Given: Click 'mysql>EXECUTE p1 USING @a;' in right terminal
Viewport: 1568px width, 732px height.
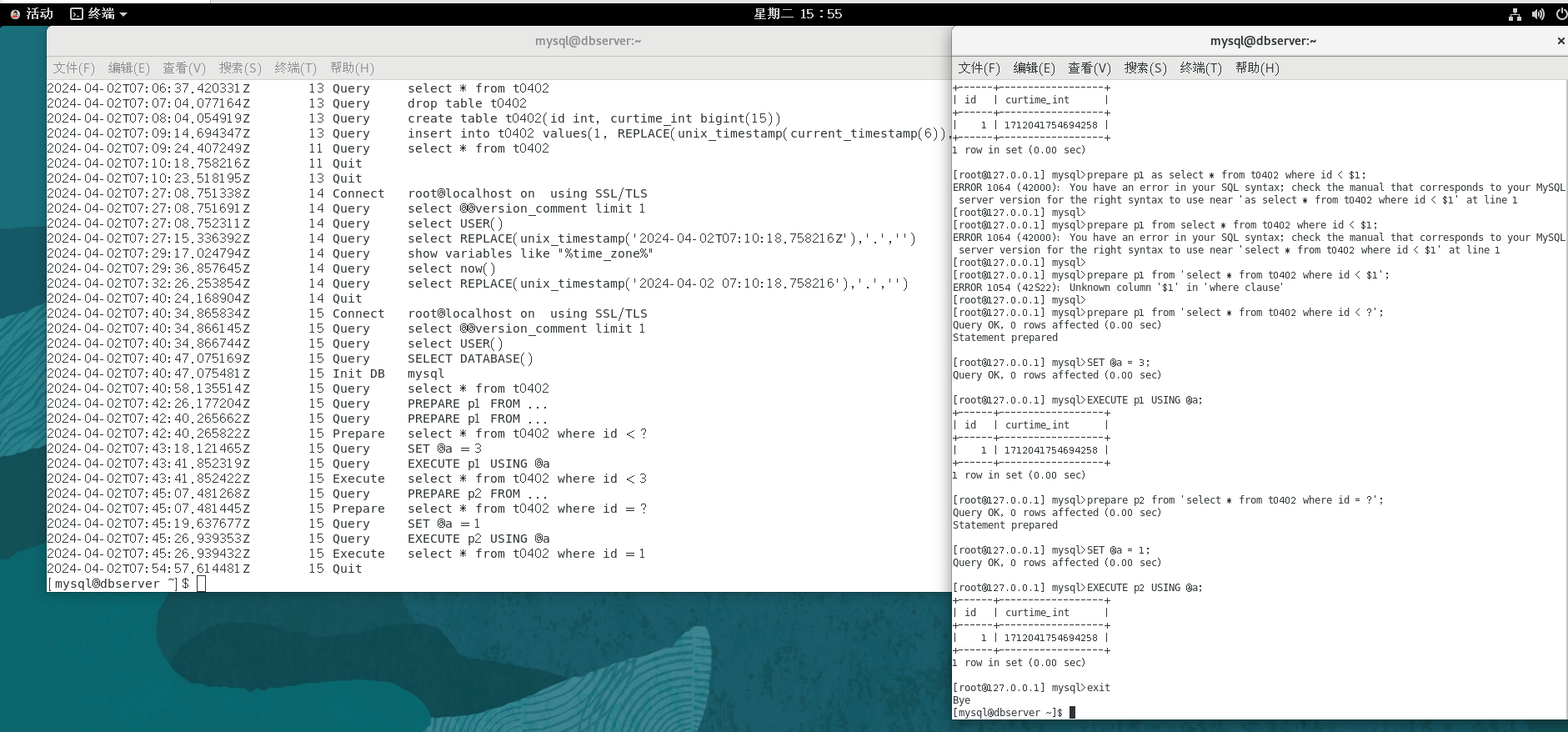Looking at the screenshot, I should pyautogui.click(x=1127, y=400).
